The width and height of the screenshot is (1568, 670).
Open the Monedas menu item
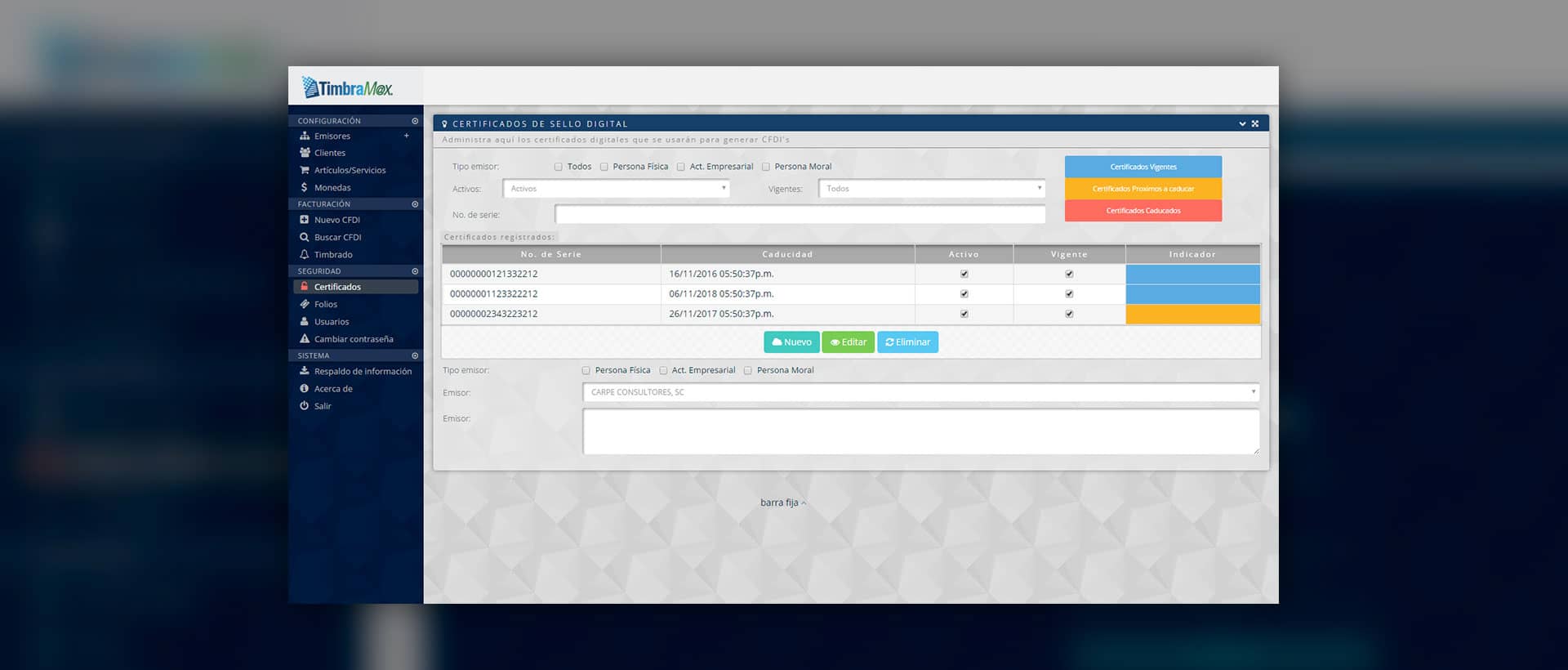(332, 187)
